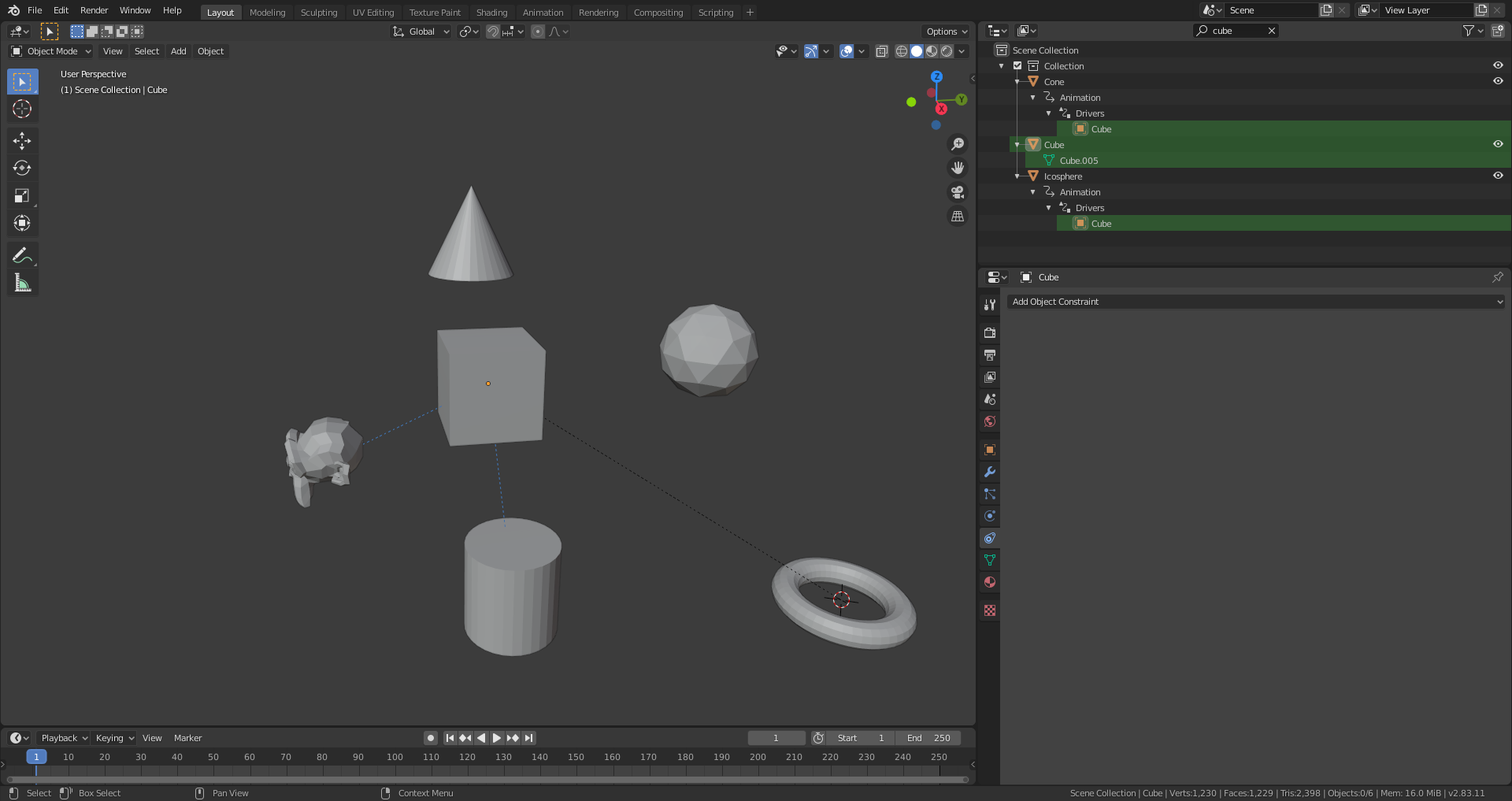Open the Modifier Properties tab
Viewport: 1512px width, 801px height.
tap(988, 471)
